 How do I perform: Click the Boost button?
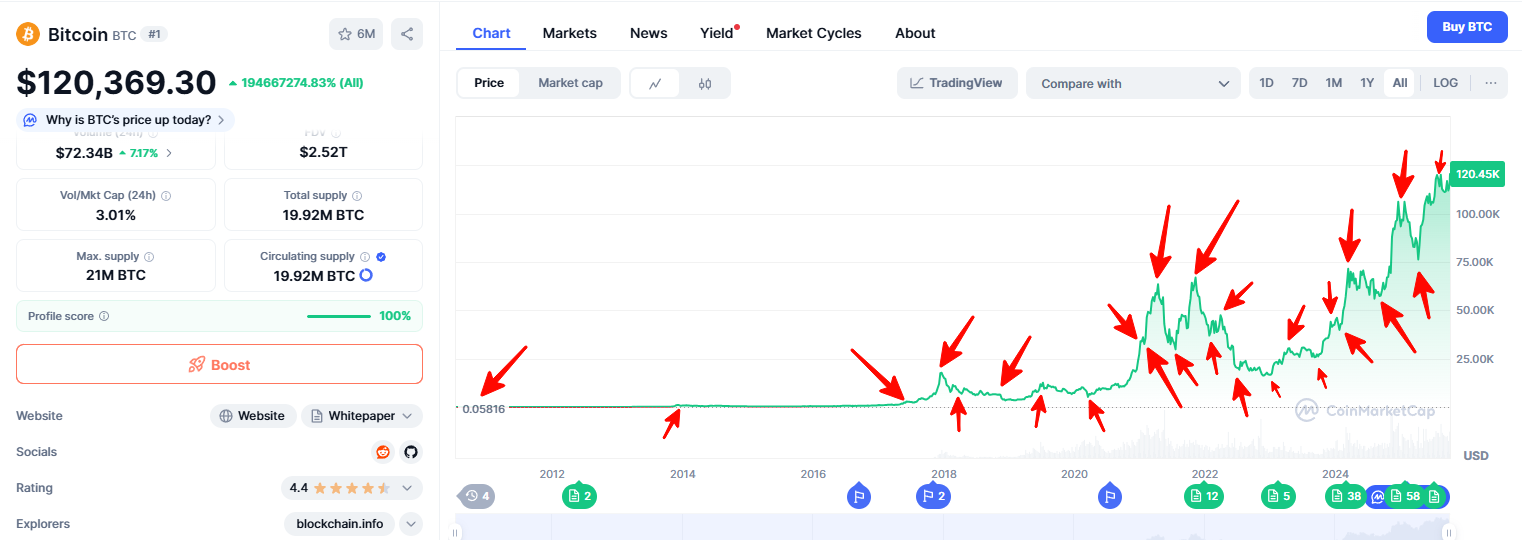[219, 365]
